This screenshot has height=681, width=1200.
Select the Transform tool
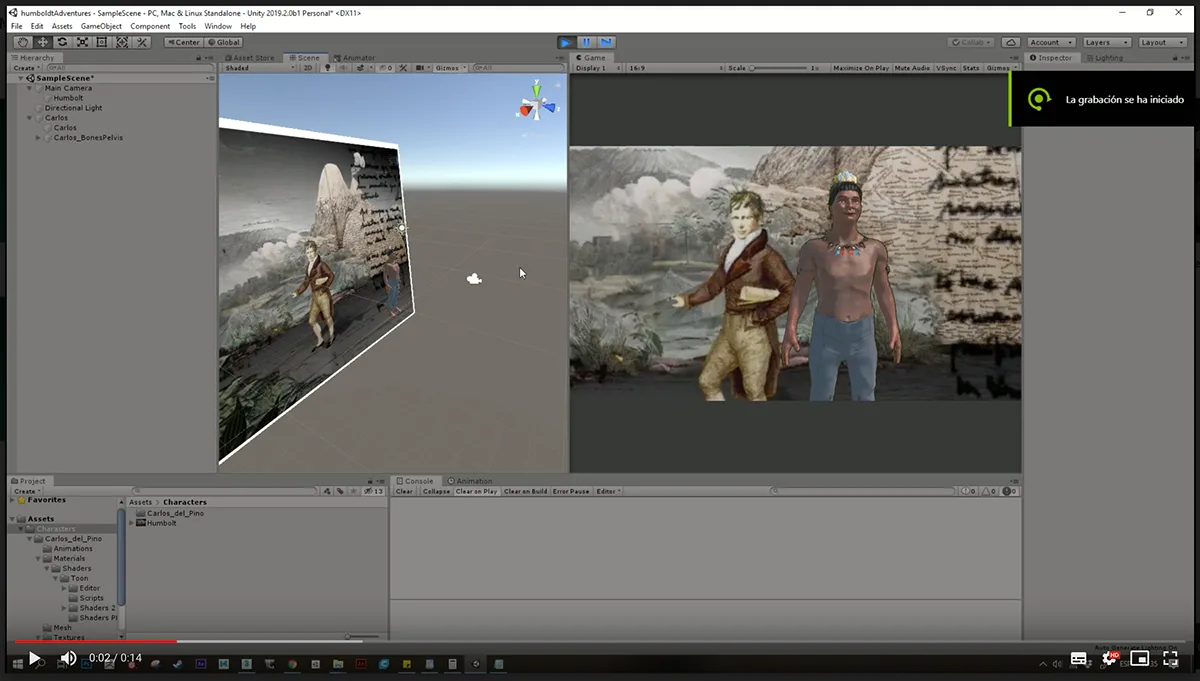(x=121, y=42)
